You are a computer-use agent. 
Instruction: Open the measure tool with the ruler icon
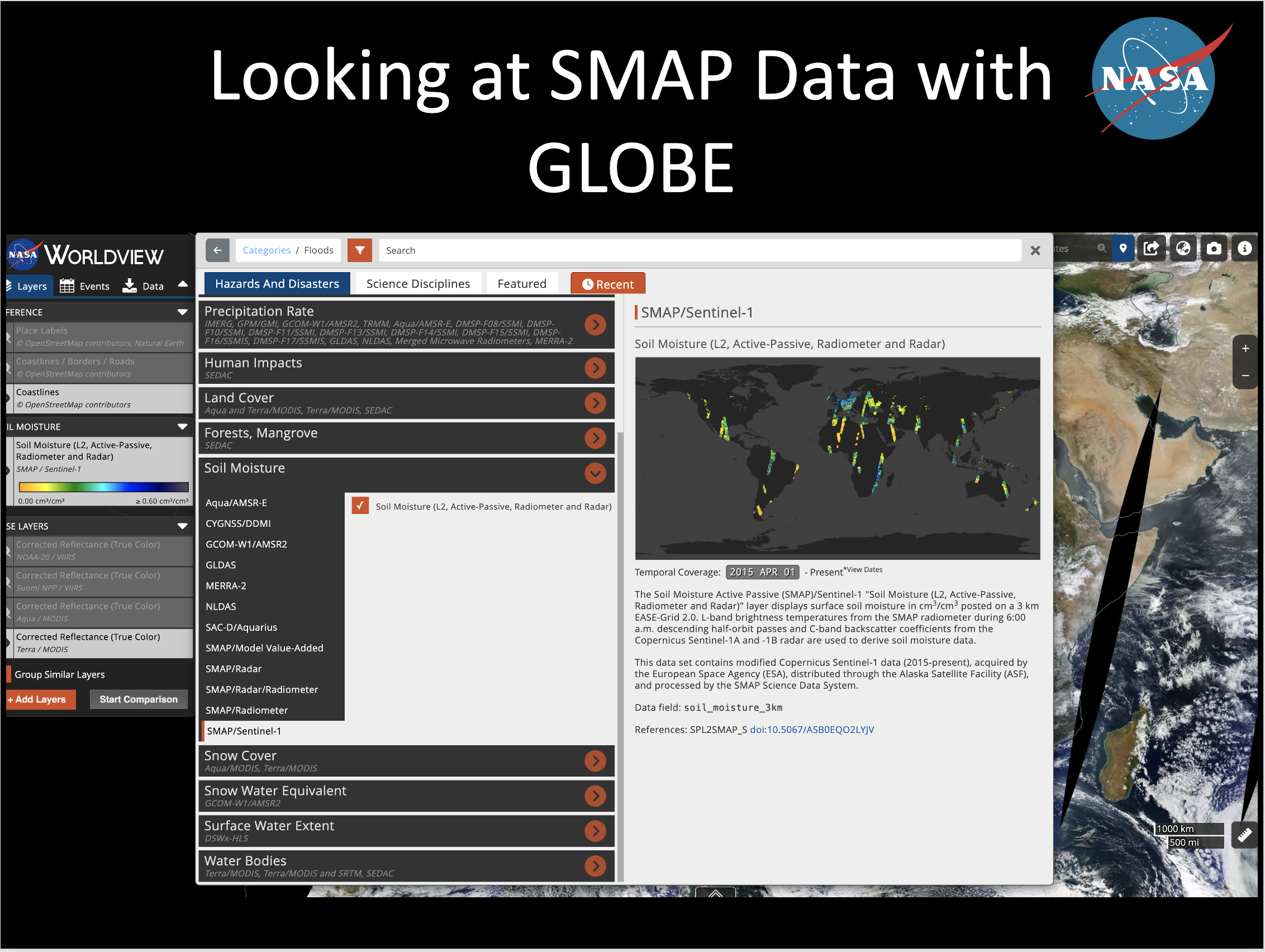click(x=1245, y=834)
